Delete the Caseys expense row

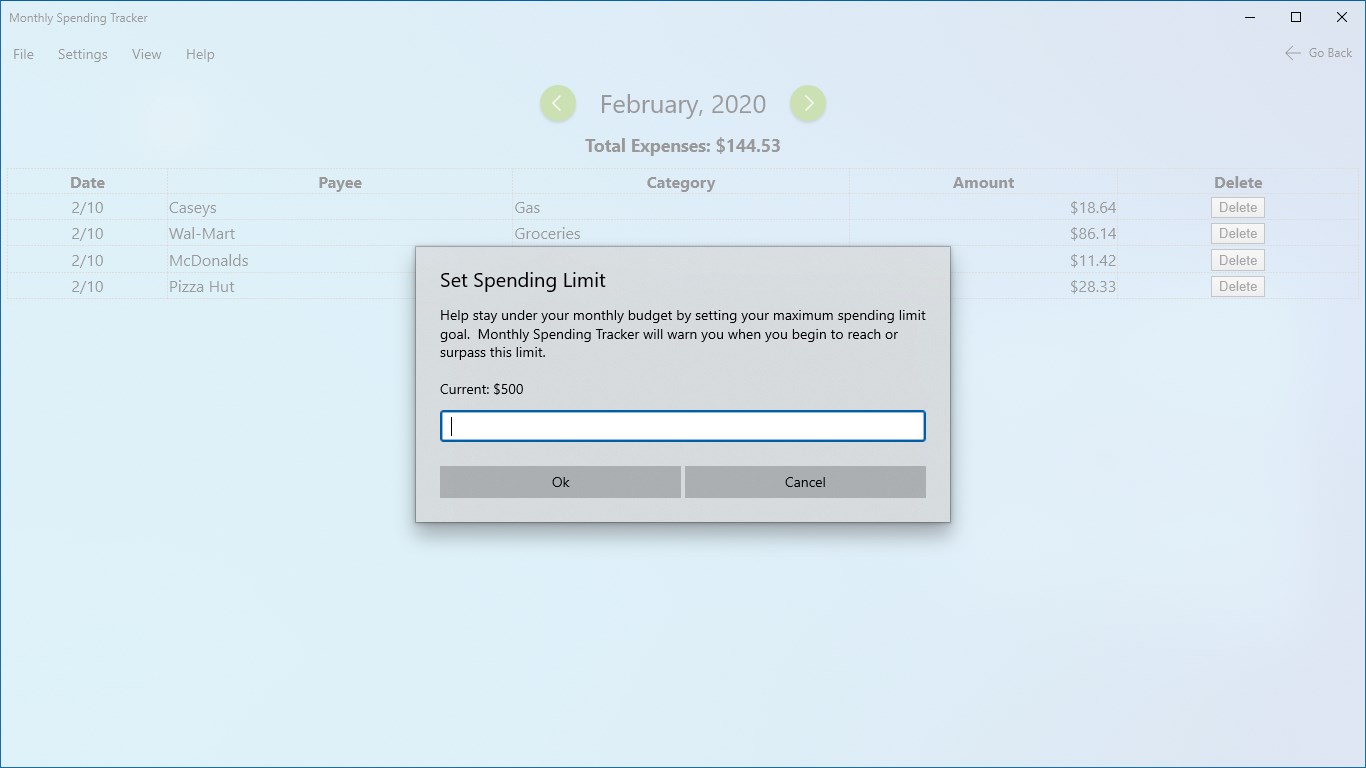pos(1238,208)
